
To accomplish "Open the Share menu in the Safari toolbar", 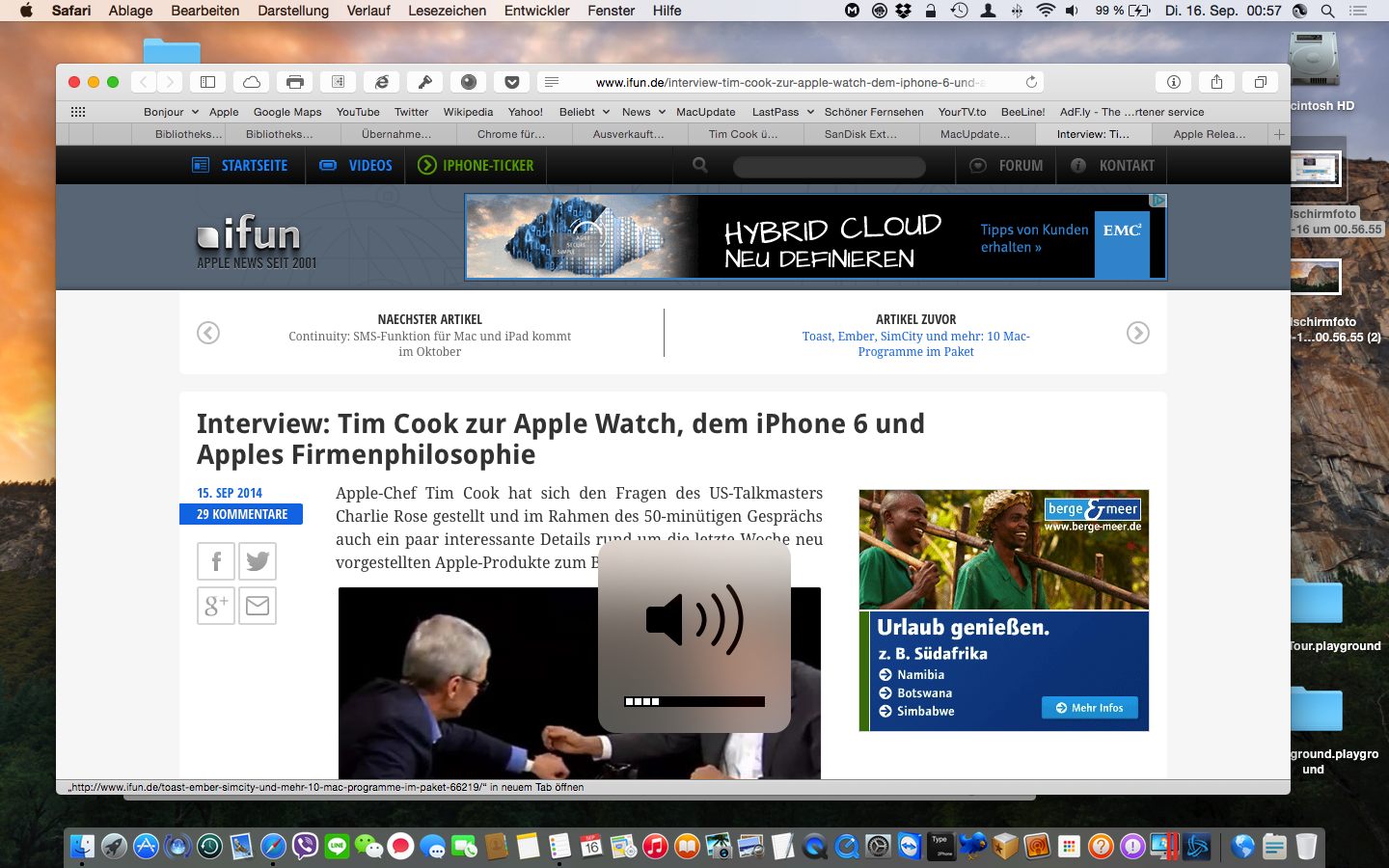I will click(x=1217, y=82).
